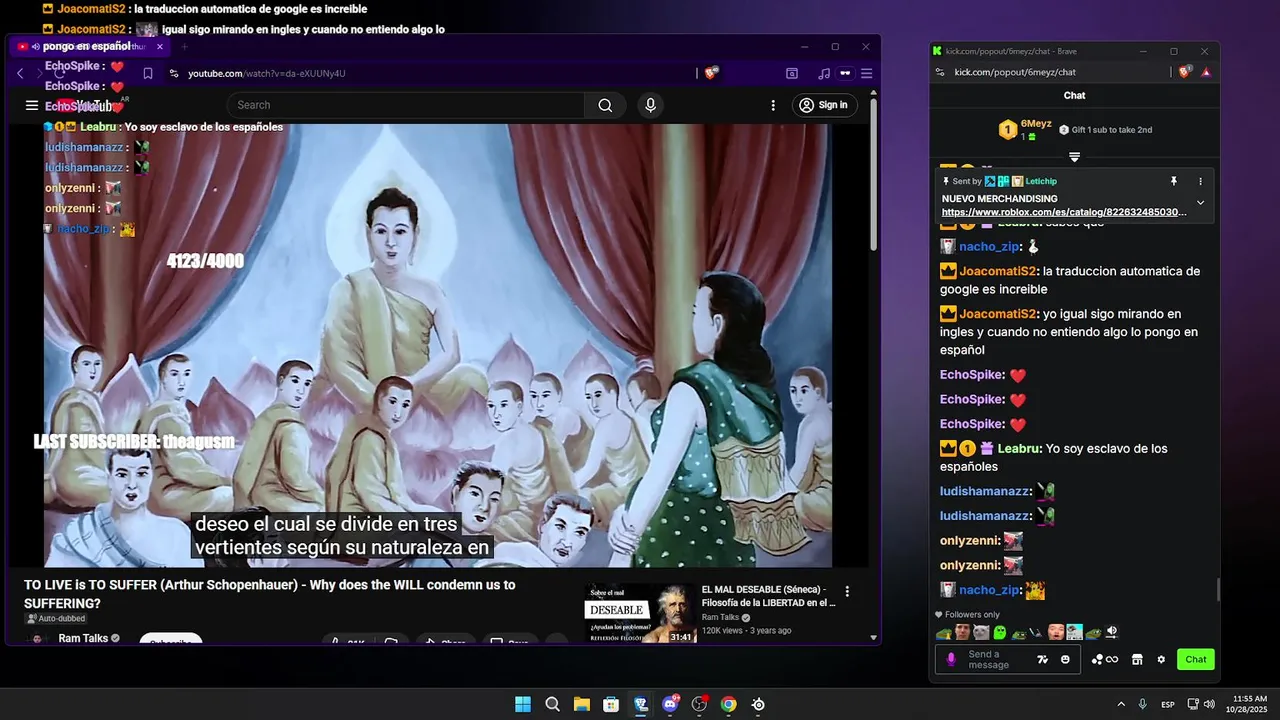
Task: Open Windows taskbar Search
Action: tap(552, 704)
